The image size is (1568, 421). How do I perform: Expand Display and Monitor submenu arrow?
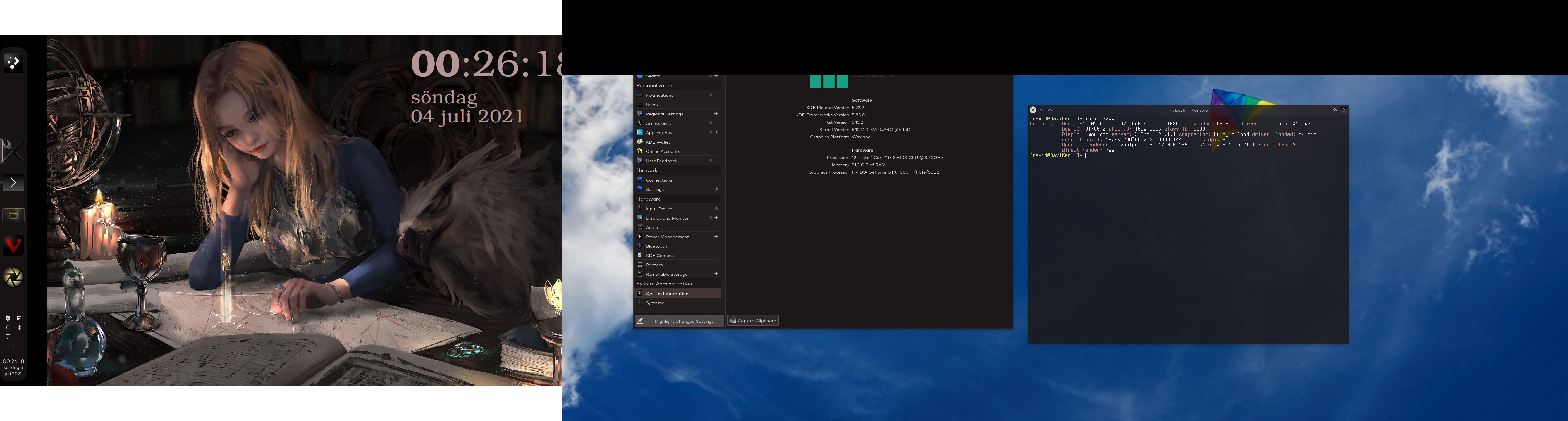click(x=716, y=218)
